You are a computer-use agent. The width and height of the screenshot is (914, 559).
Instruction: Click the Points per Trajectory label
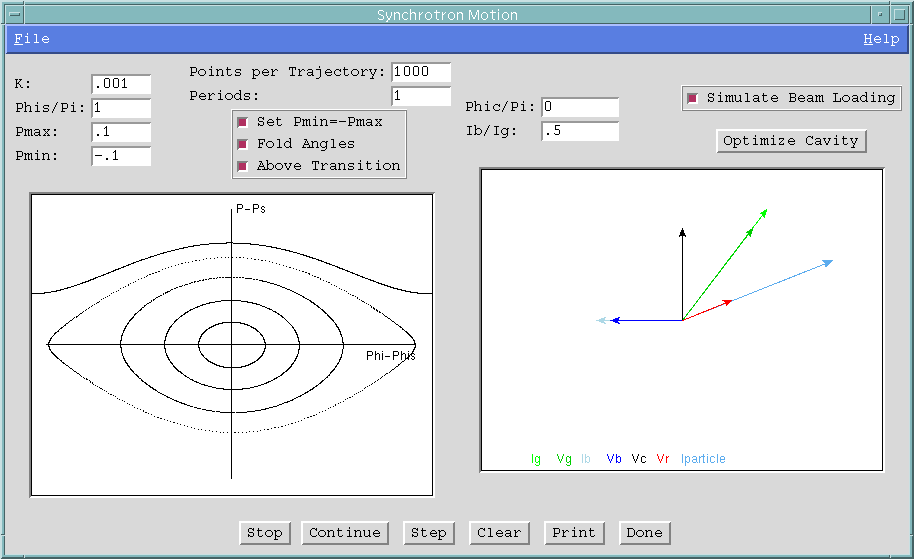[x=287, y=72]
